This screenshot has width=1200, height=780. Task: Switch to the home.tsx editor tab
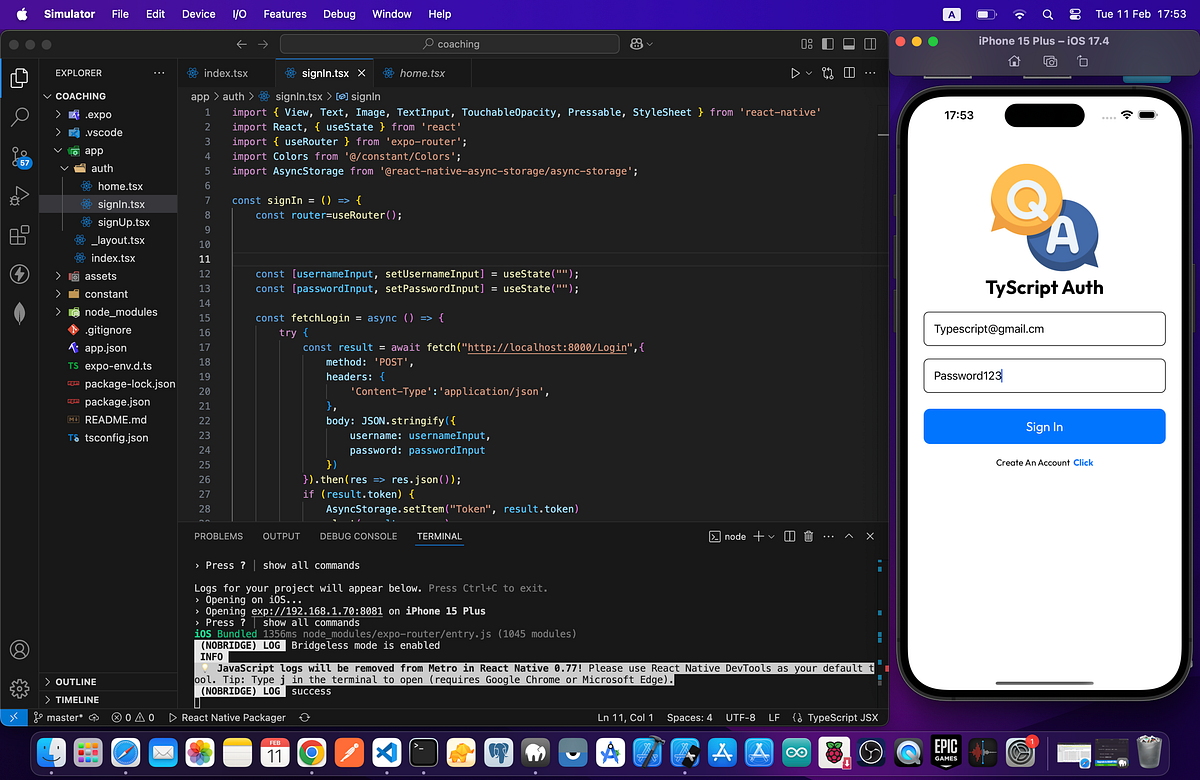pyautogui.click(x=420, y=72)
